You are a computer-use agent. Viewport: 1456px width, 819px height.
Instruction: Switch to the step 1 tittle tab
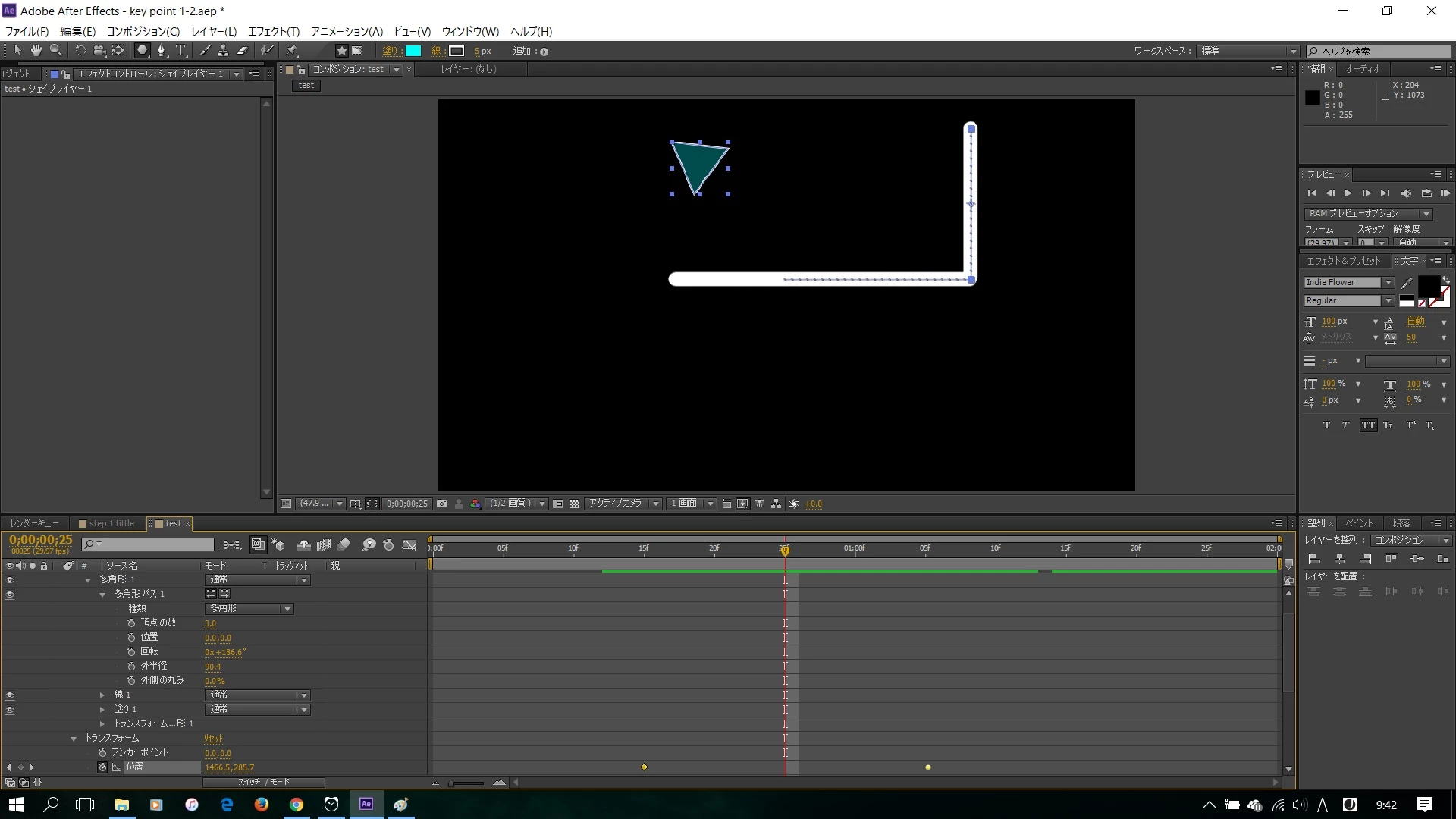(x=111, y=523)
